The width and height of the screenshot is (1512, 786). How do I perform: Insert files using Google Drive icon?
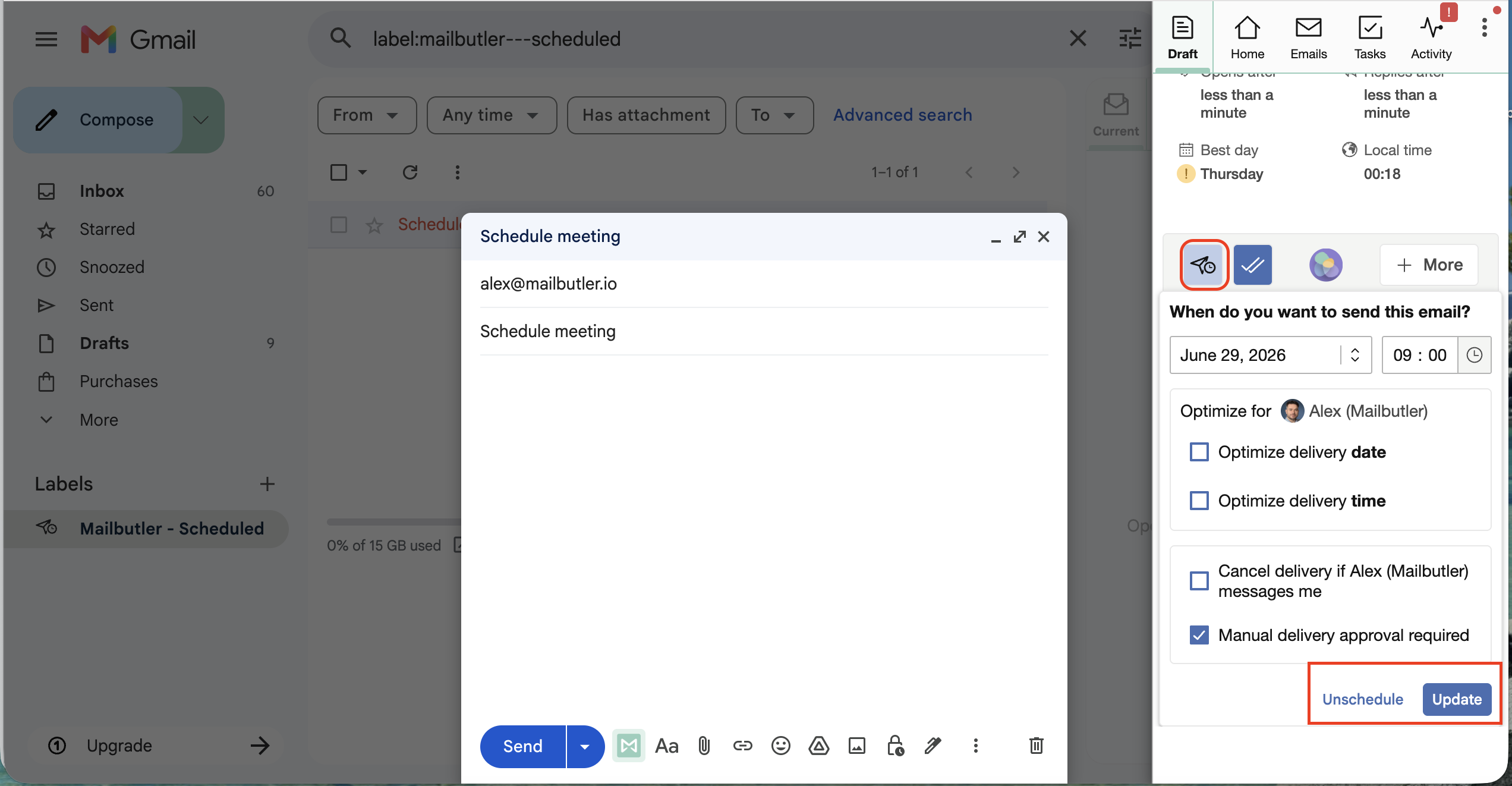coord(818,746)
